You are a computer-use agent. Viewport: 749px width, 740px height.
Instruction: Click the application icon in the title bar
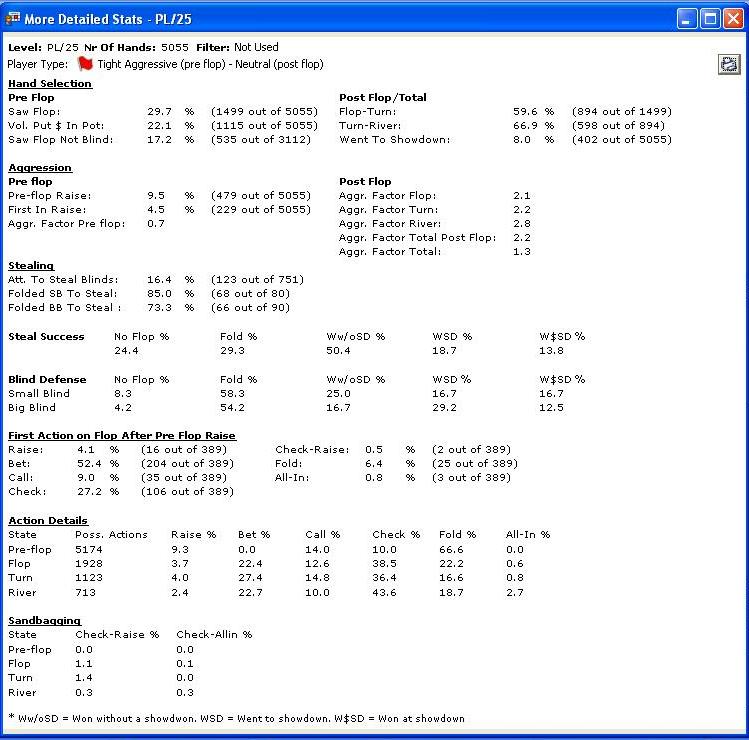[12, 19]
